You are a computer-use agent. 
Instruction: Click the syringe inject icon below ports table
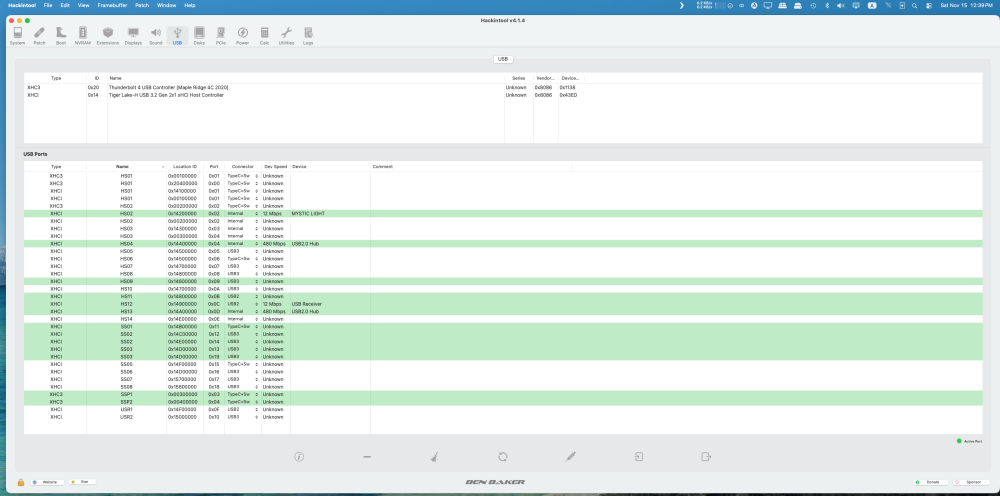[571, 456]
